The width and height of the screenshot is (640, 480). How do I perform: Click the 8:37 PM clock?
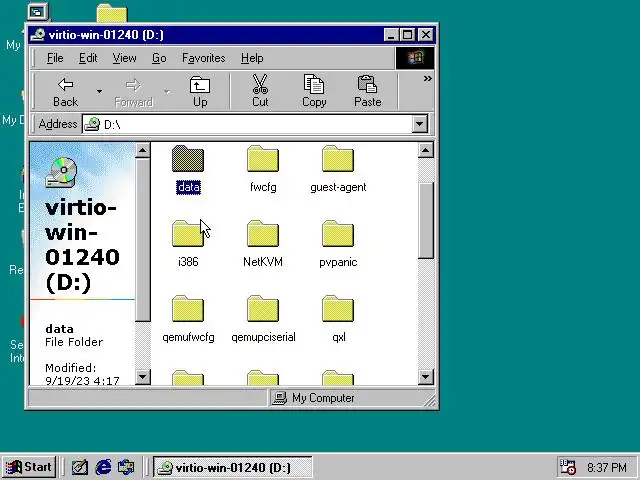[x=607, y=467]
